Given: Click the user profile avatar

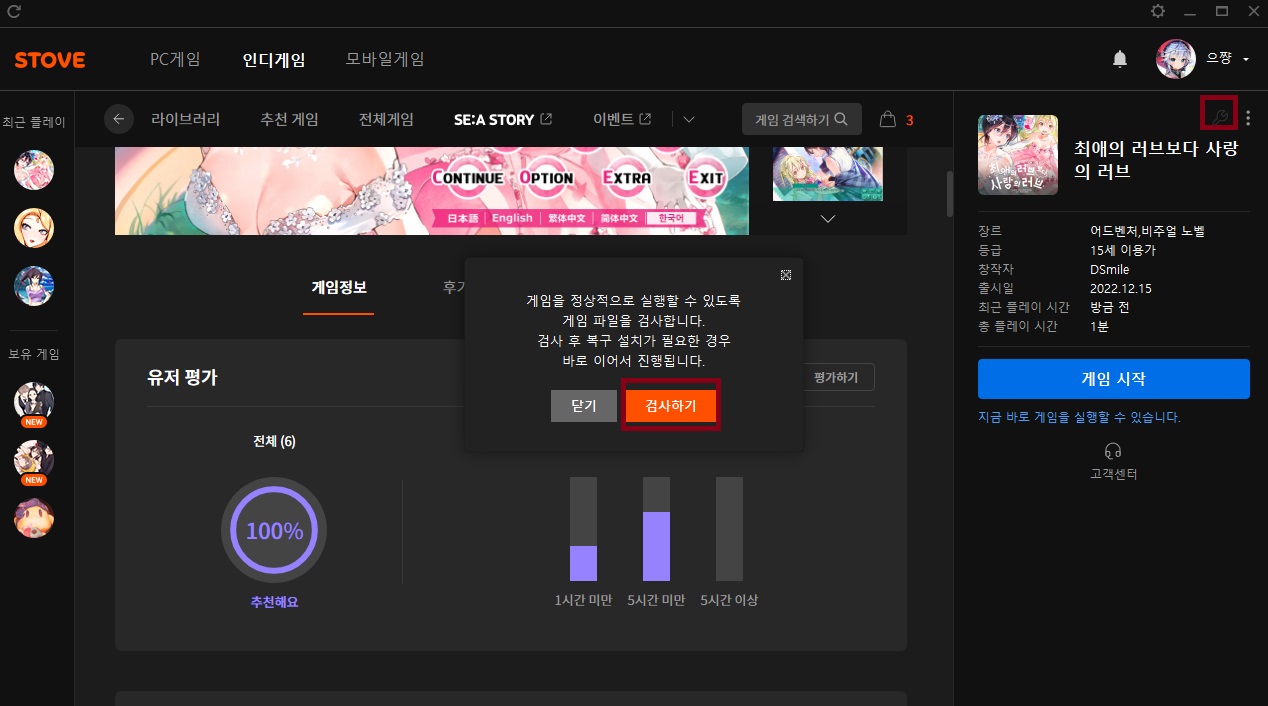Looking at the screenshot, I should click(x=1176, y=59).
